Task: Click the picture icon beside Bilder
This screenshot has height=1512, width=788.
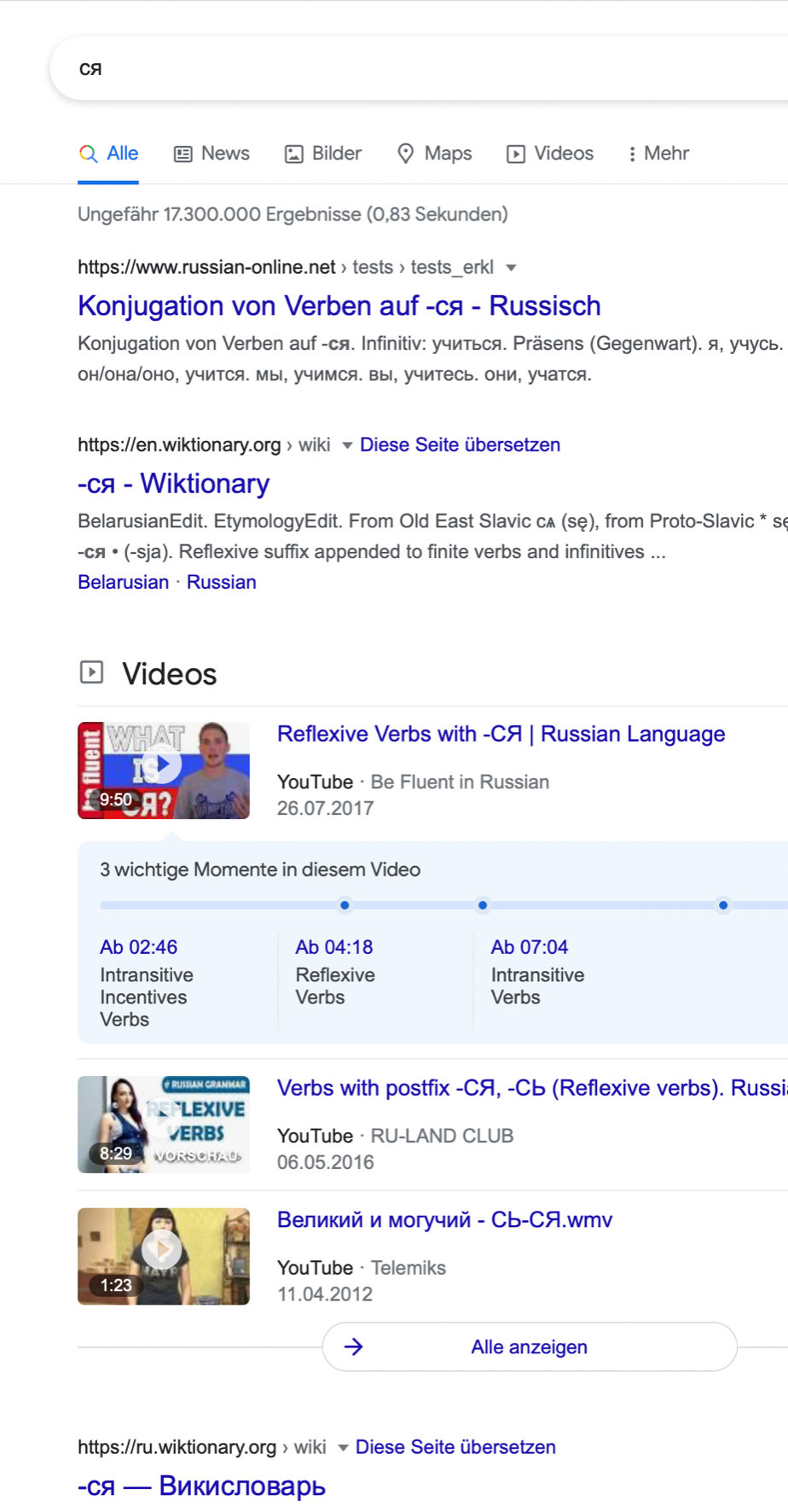Action: click(x=293, y=154)
